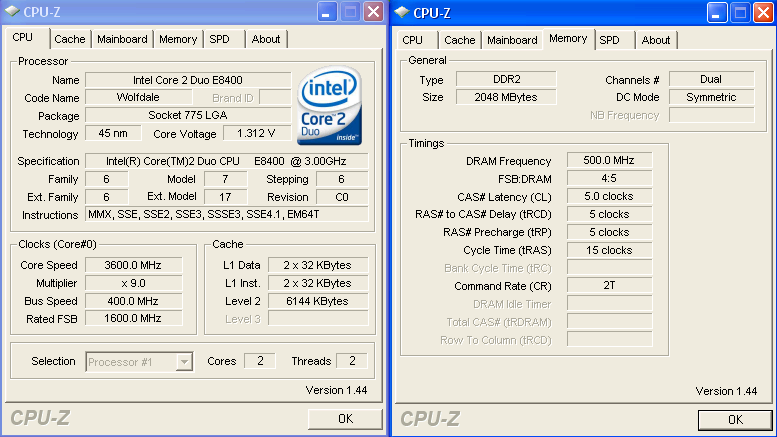This screenshot has height=437, width=777.
Task: Click the Core Speed value 3600.0 MHz
Action: [x=133, y=265]
